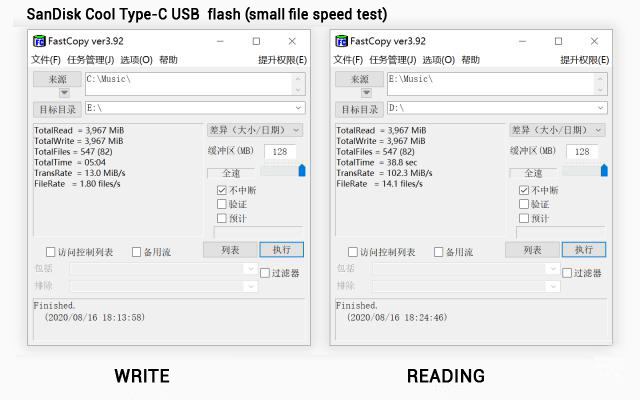Screen dimensions: 640x400
Task: Click Finished 18:24:46 status text
Action: tap(391, 311)
